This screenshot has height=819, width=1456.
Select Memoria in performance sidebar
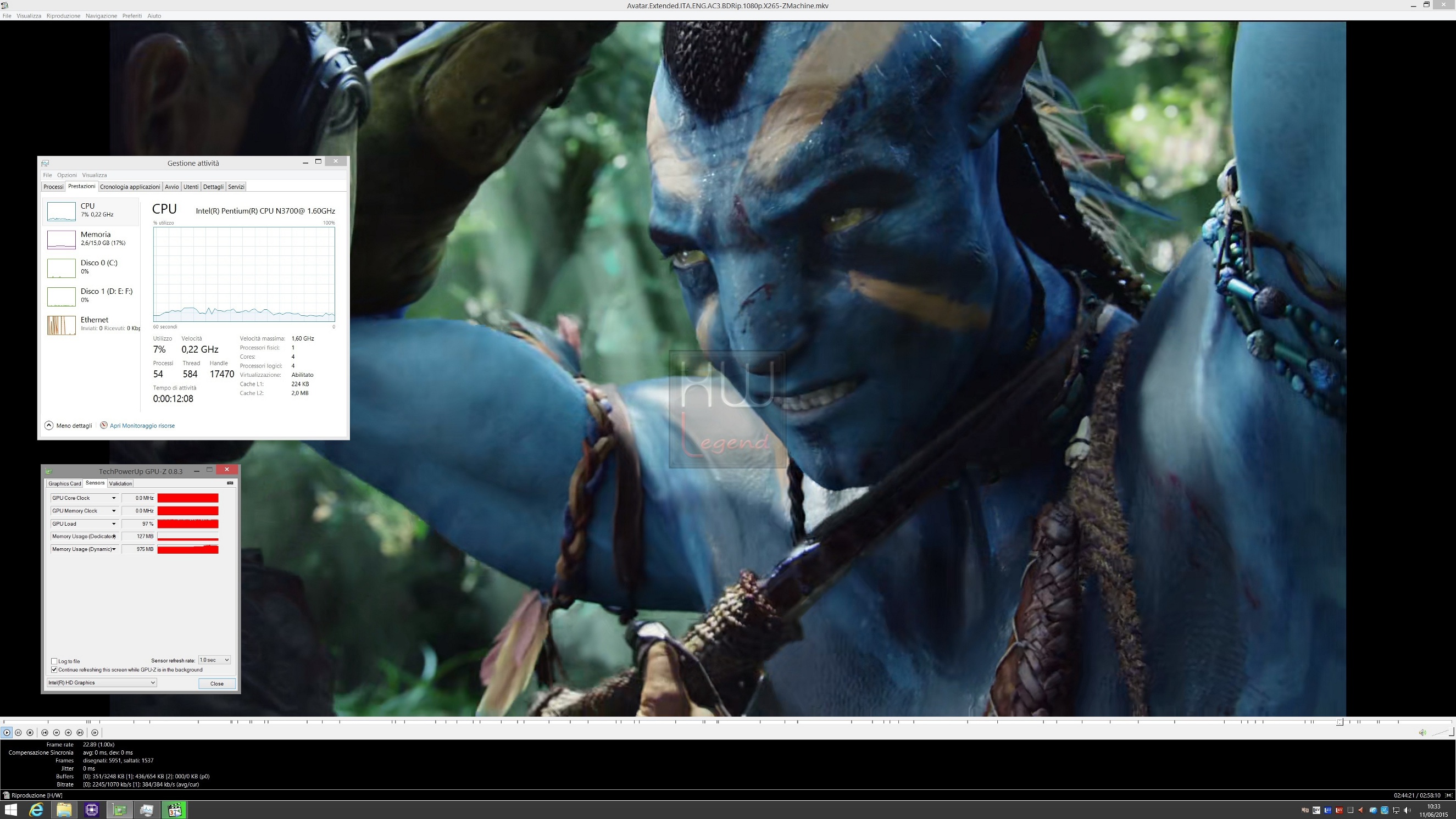pos(92,239)
